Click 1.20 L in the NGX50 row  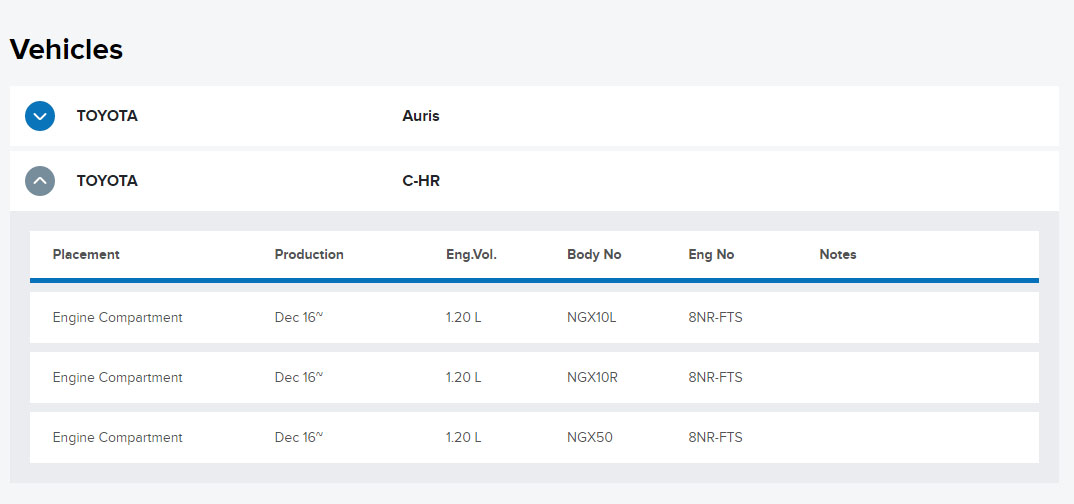point(464,437)
